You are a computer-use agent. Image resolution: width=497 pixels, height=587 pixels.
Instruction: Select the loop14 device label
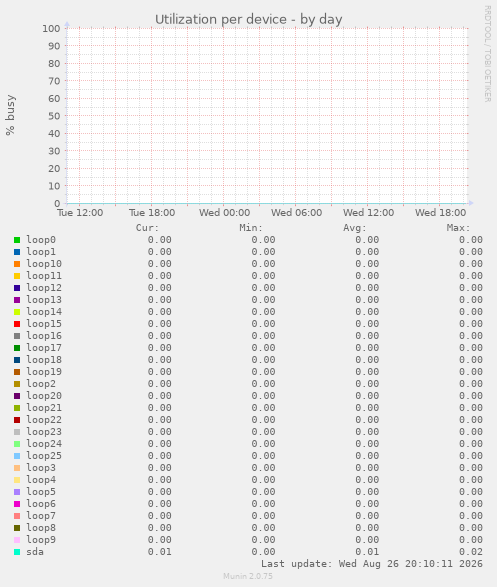click(44, 311)
